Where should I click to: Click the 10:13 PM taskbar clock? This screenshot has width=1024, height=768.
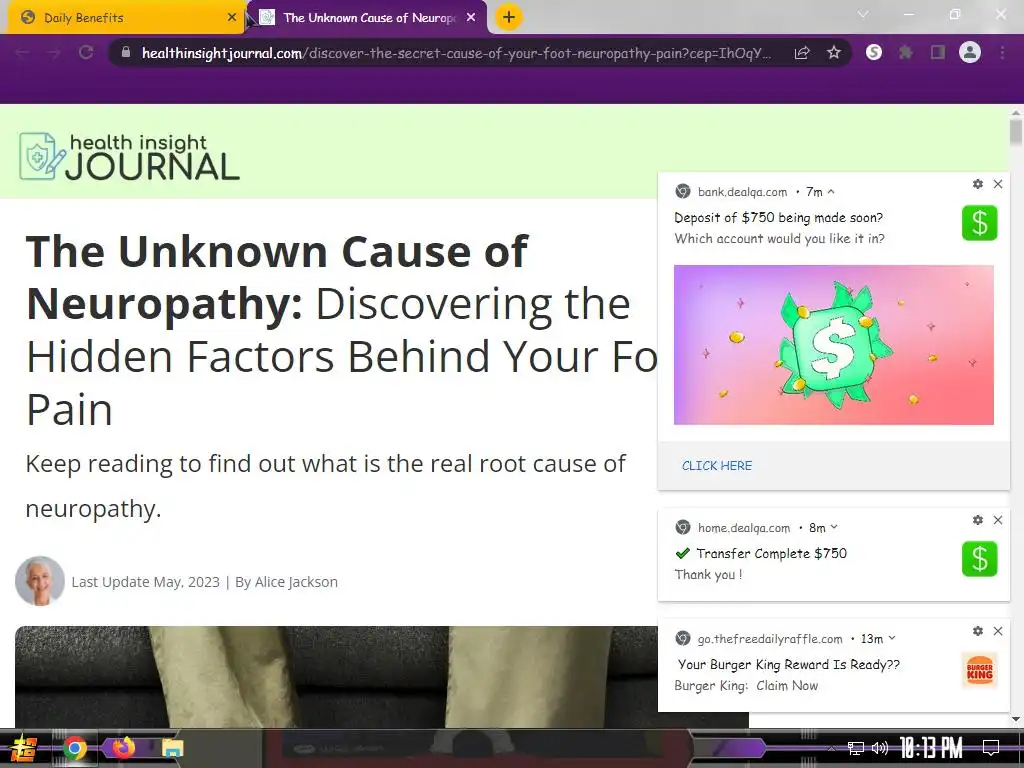931,748
